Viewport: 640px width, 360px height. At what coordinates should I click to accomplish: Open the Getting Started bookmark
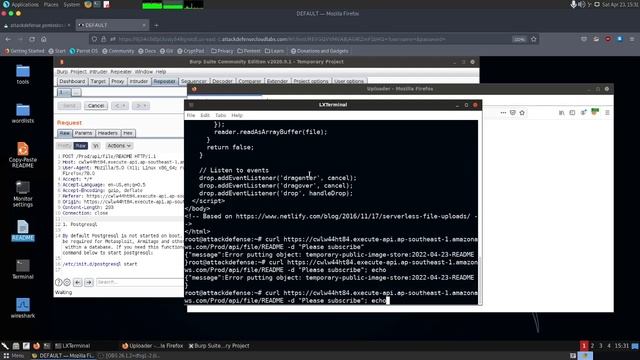pyautogui.click(x=24, y=51)
